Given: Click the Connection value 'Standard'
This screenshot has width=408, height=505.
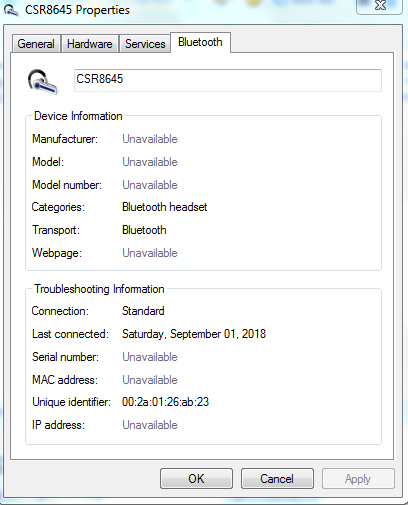Looking at the screenshot, I should coord(143,311).
